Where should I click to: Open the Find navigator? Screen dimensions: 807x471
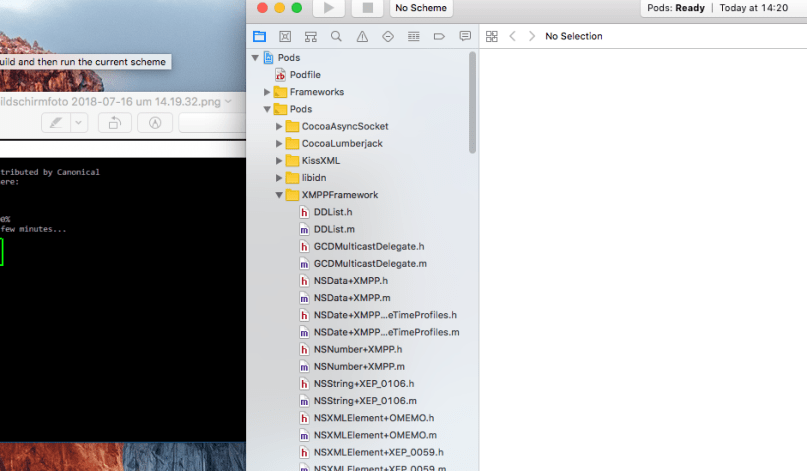[x=336, y=36]
